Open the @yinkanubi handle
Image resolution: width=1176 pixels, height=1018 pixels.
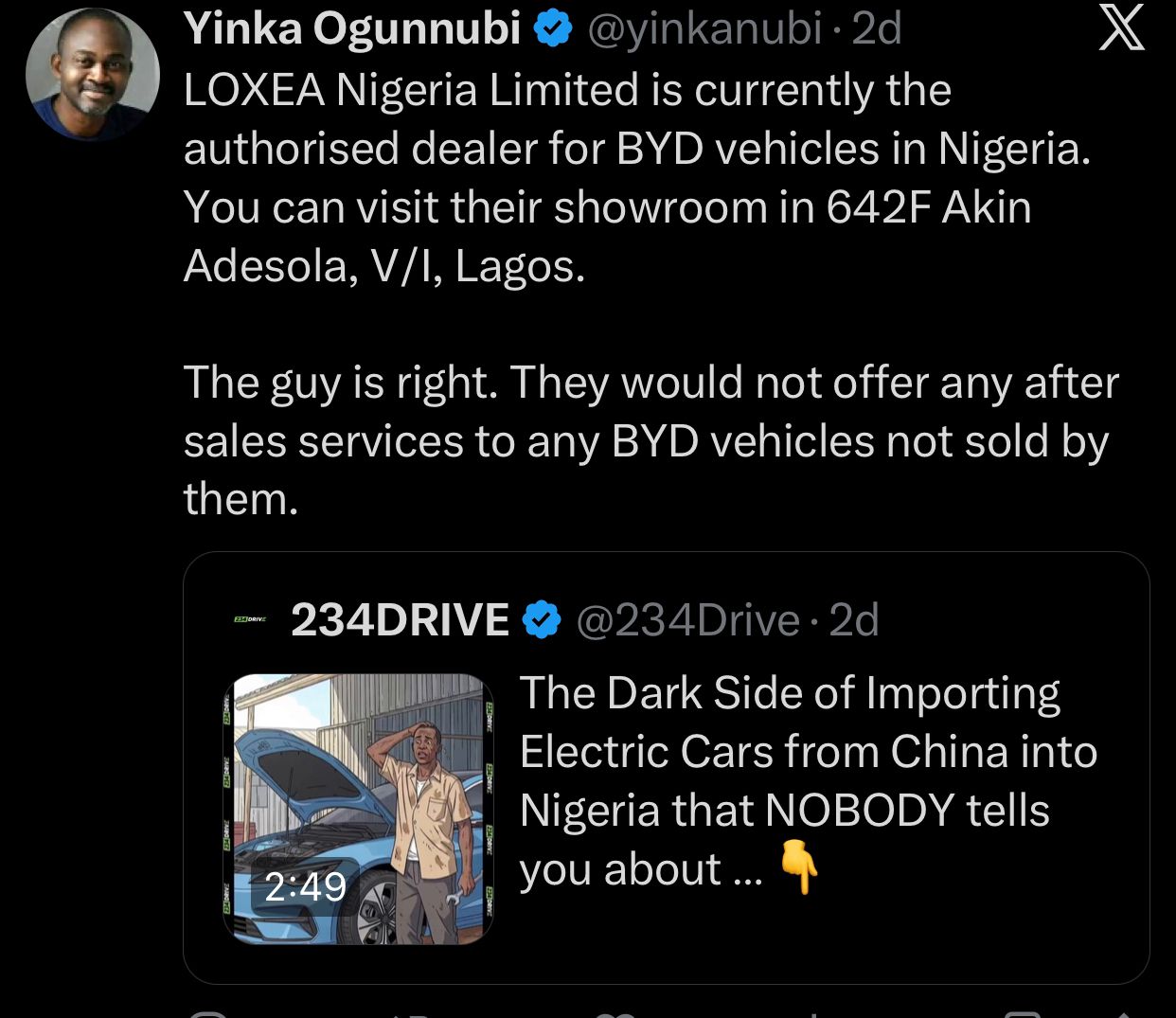(704, 29)
